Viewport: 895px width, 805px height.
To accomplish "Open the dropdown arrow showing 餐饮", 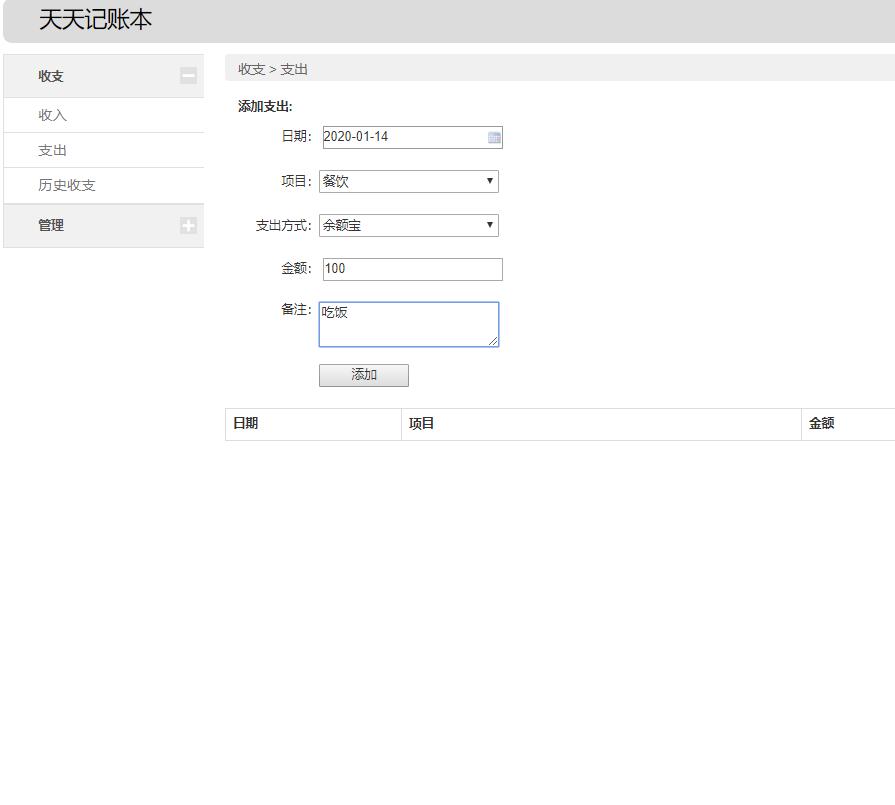I will (x=489, y=181).
